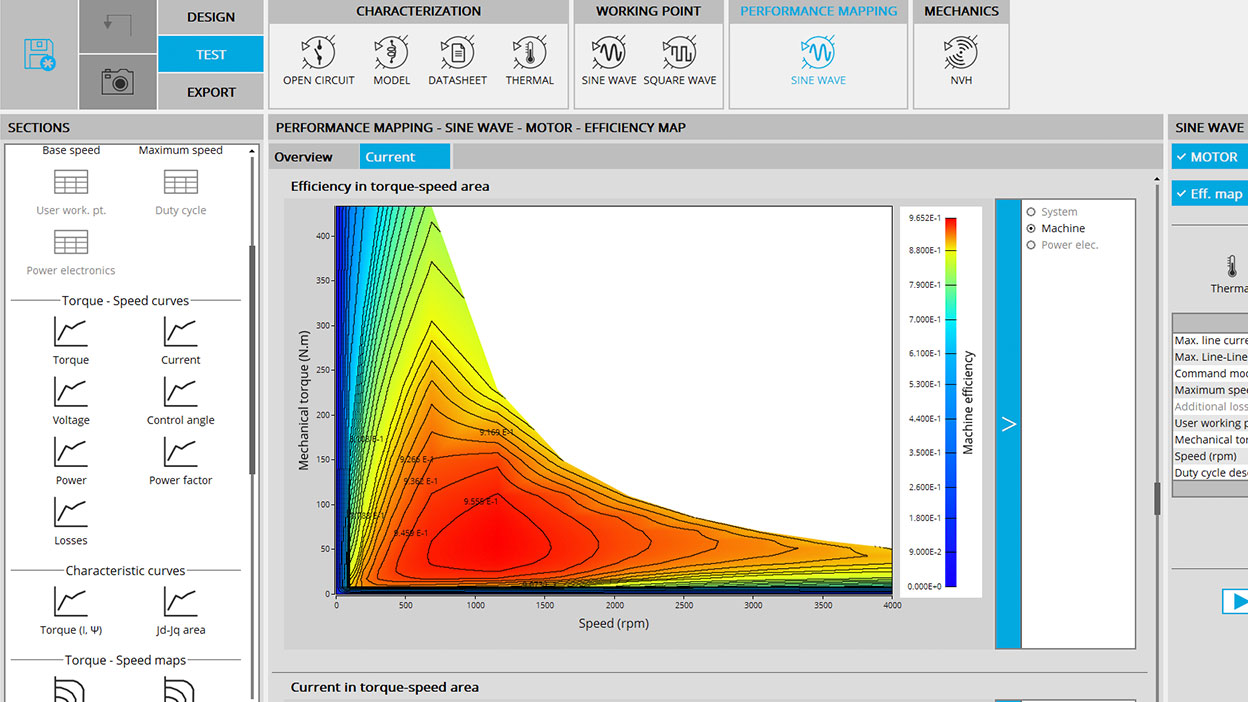Select the Square Wave working point
Image resolution: width=1248 pixels, height=702 pixels.
[680, 60]
